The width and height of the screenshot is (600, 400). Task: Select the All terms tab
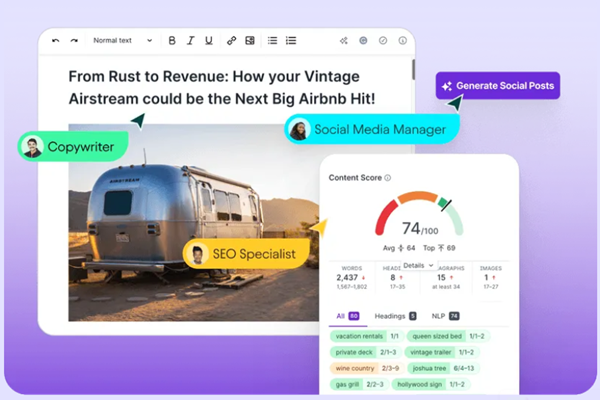click(348, 316)
